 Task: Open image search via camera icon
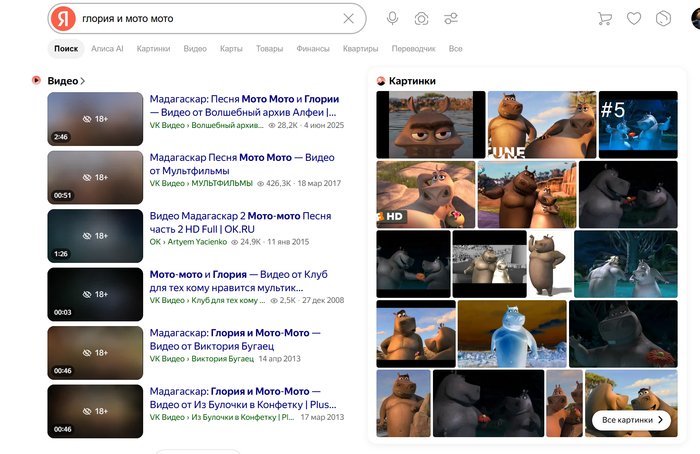[x=421, y=19]
